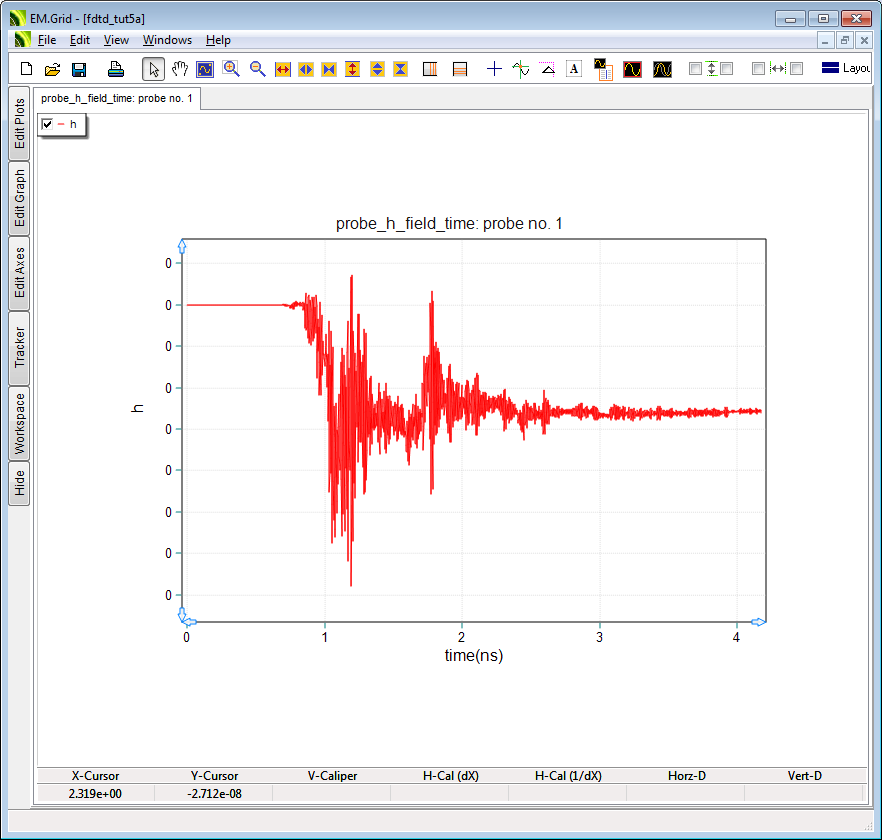Toggle the left checkbox beside horizontal arrows icon
The image size is (882, 840).
coord(758,69)
